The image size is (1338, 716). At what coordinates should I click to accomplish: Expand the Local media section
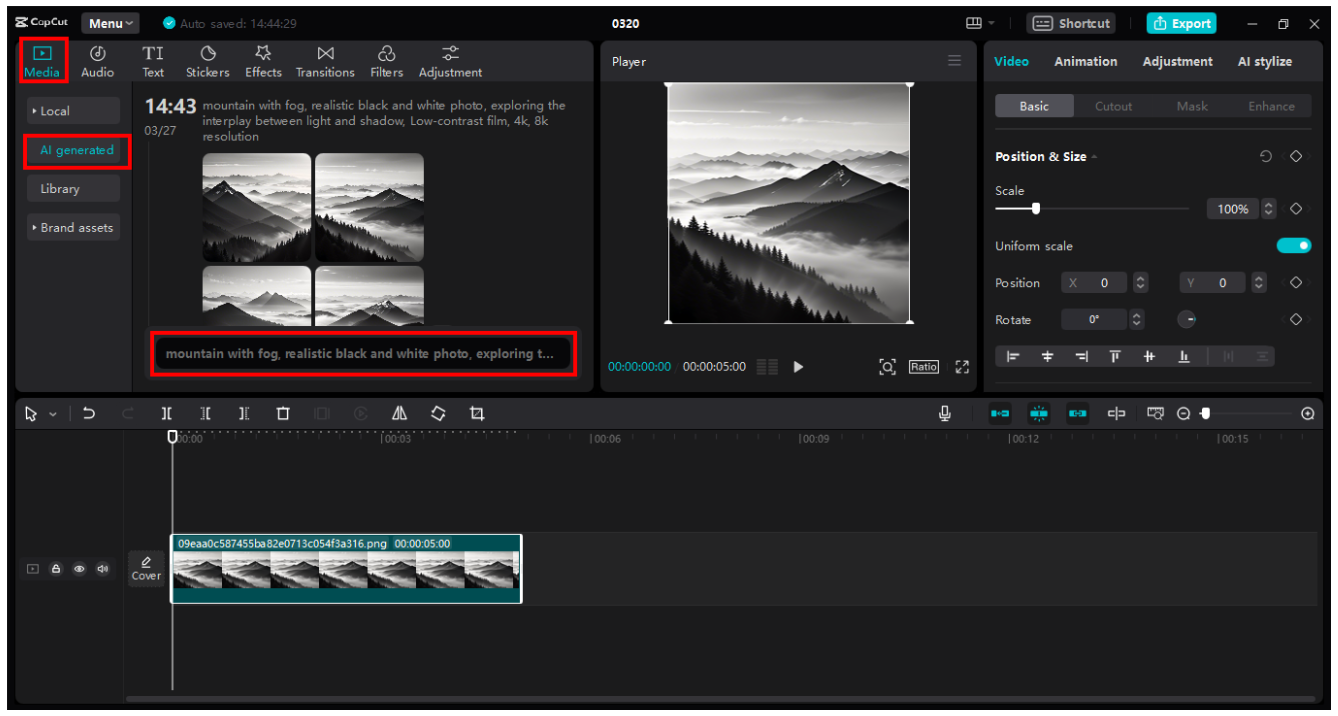(x=73, y=111)
